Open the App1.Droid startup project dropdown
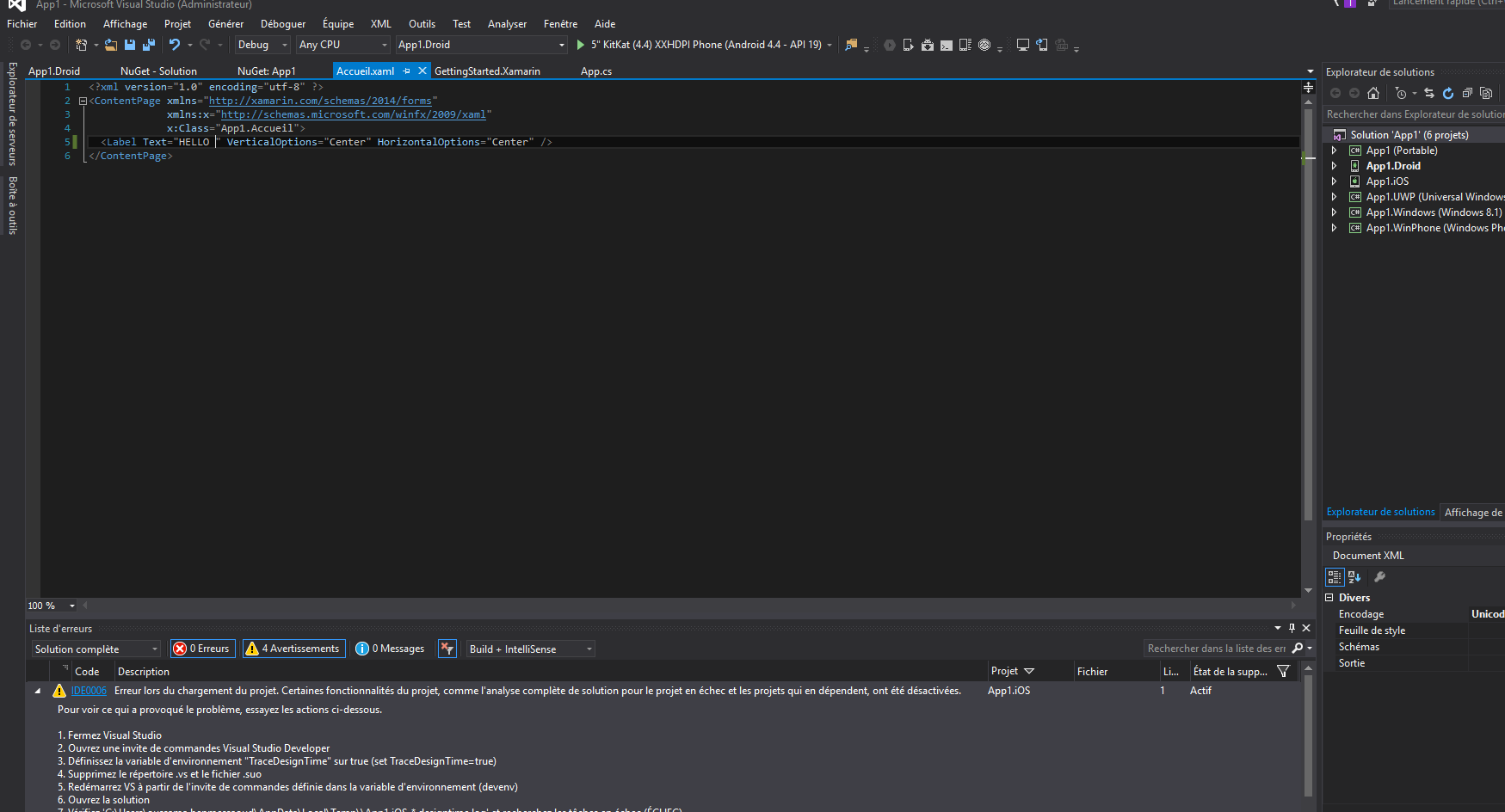 click(481, 45)
